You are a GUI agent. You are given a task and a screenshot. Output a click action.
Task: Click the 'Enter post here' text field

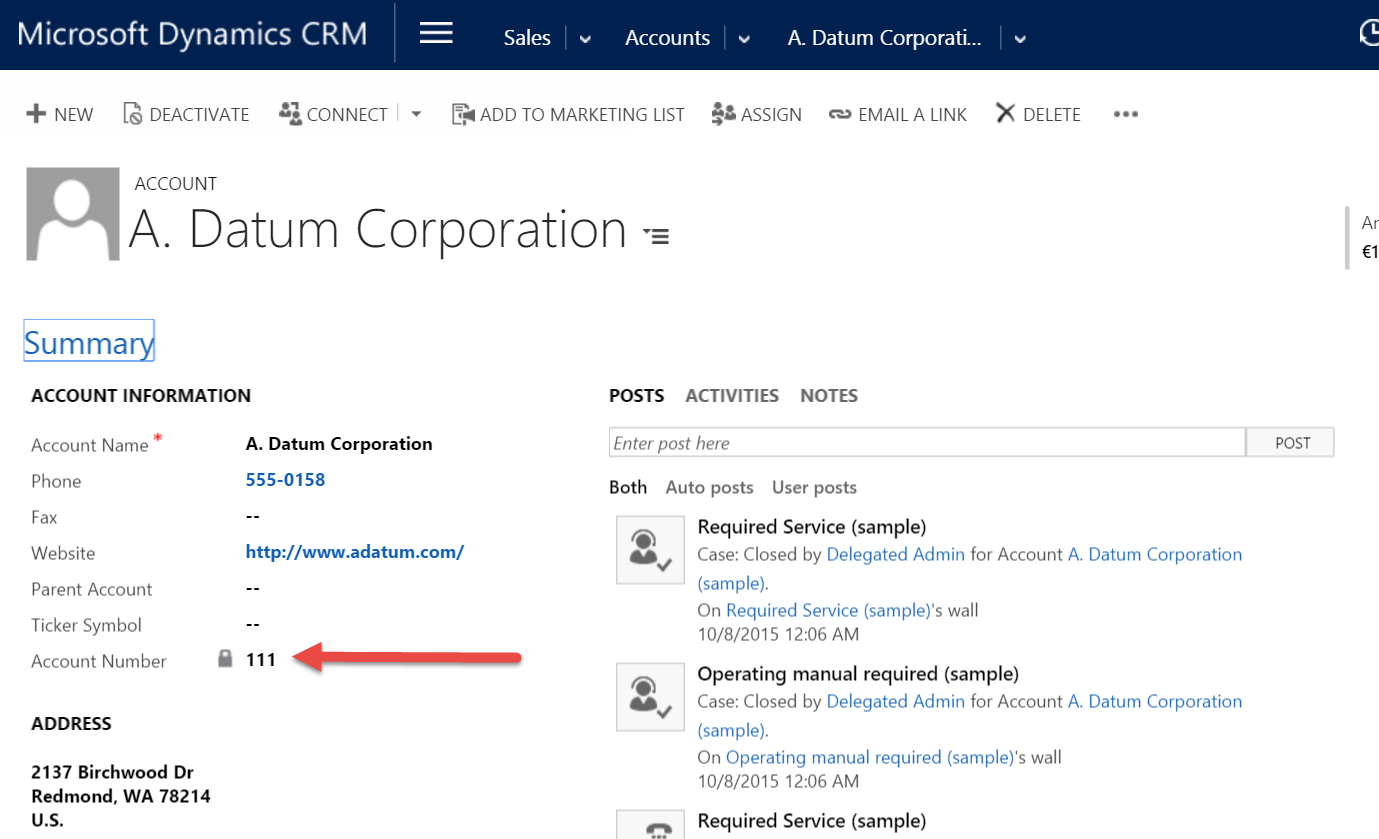click(x=926, y=443)
